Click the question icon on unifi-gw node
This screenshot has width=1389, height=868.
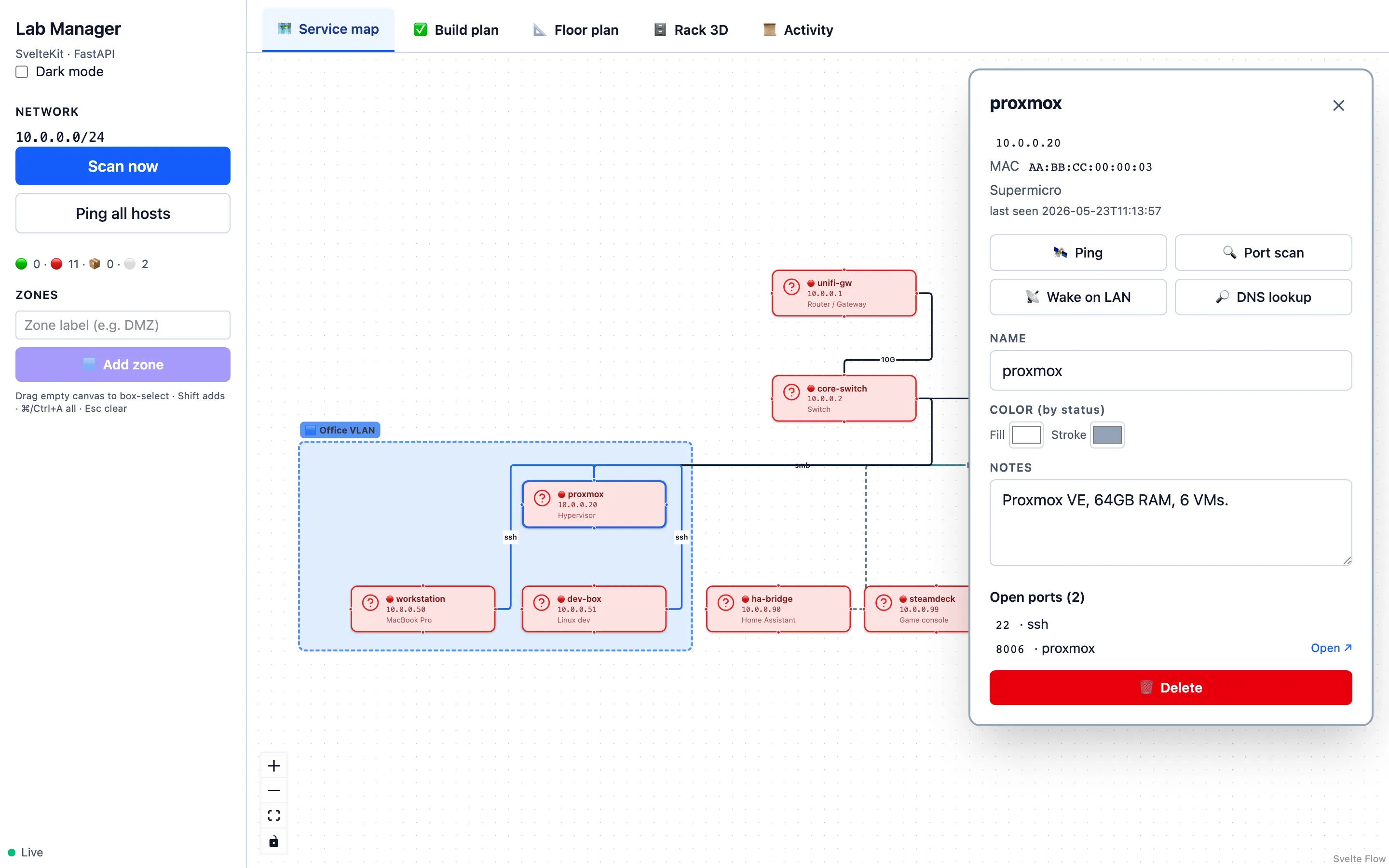click(791, 287)
